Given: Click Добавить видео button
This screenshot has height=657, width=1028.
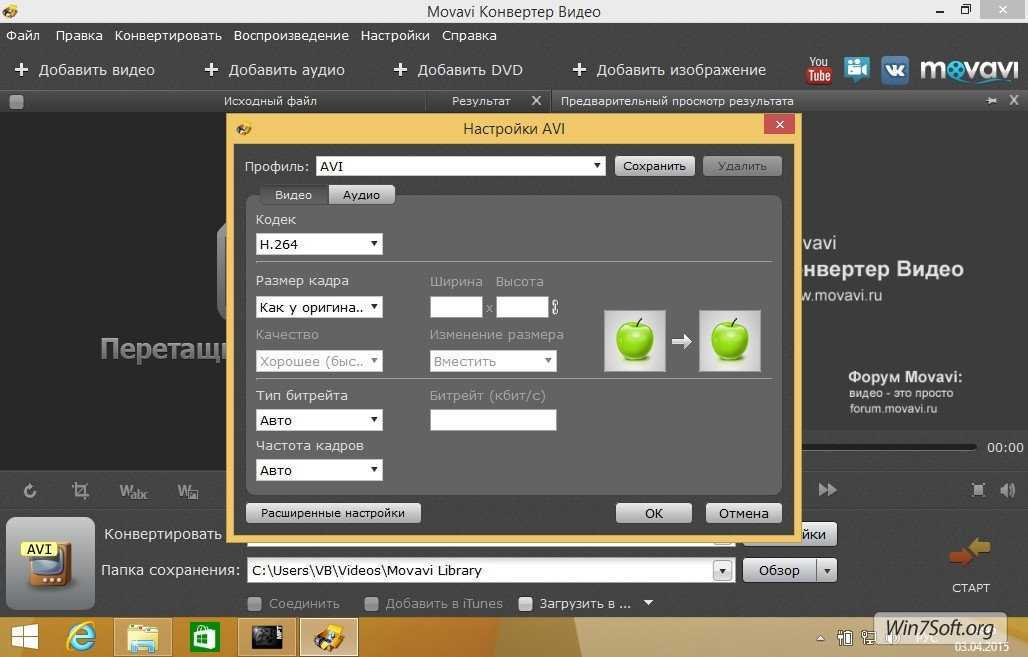Looking at the screenshot, I should point(85,70).
